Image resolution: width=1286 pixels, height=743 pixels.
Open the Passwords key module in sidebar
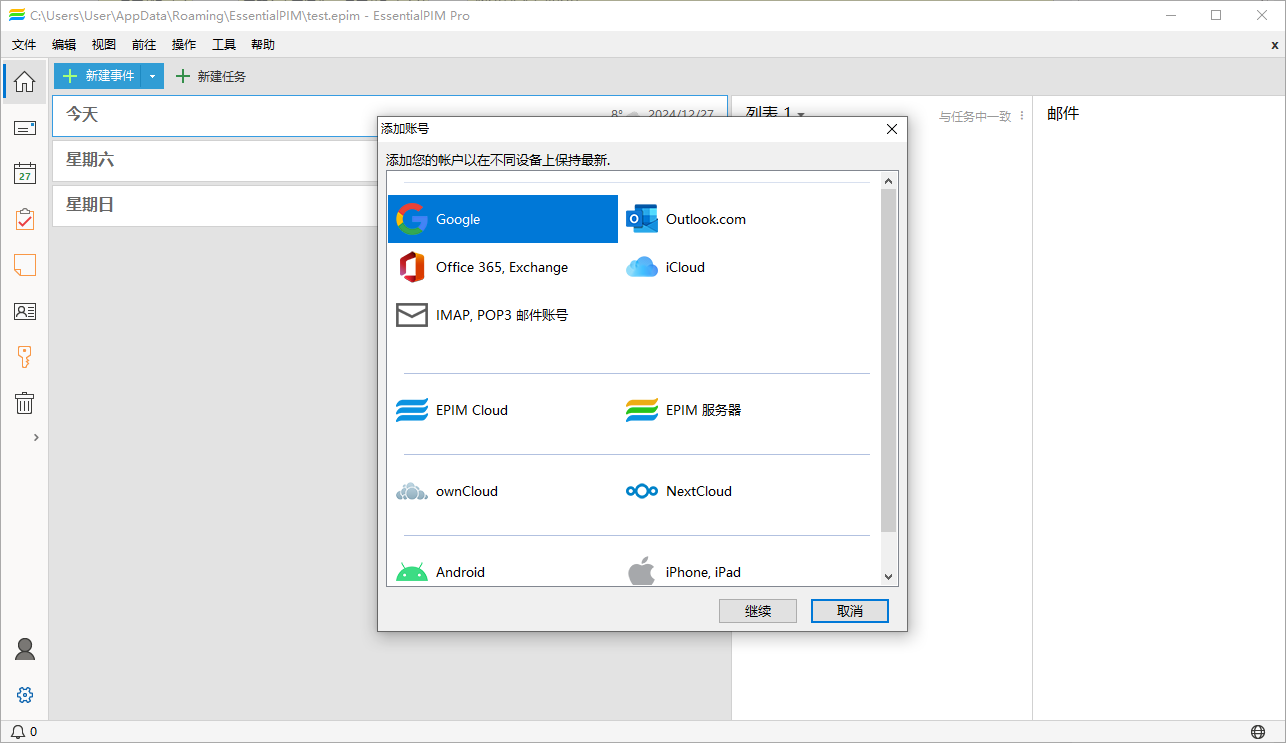pos(24,357)
